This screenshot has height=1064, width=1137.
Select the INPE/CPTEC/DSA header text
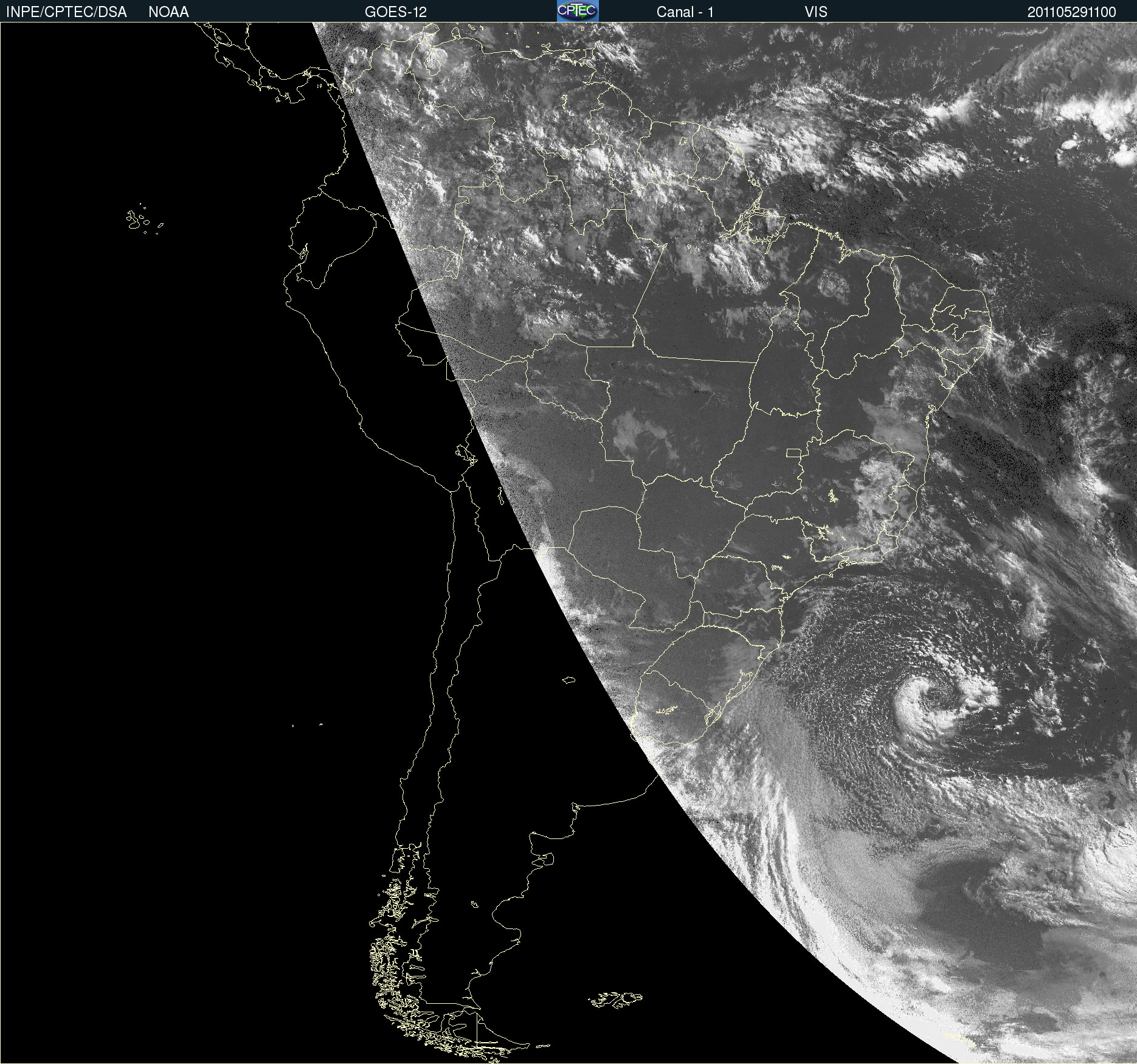click(66, 12)
